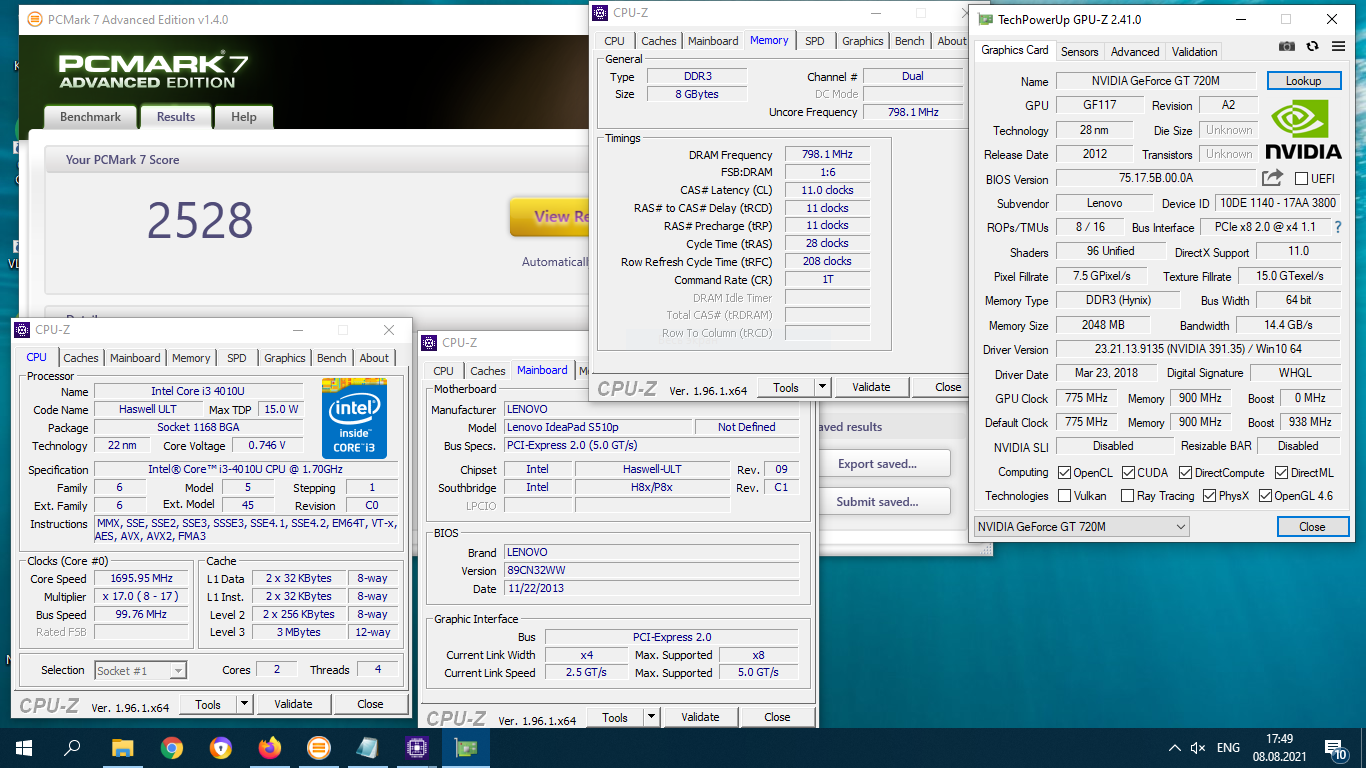Open Tools dropdown arrow in CPU-Z Mainboard window
This screenshot has width=1366, height=768.
(652, 717)
